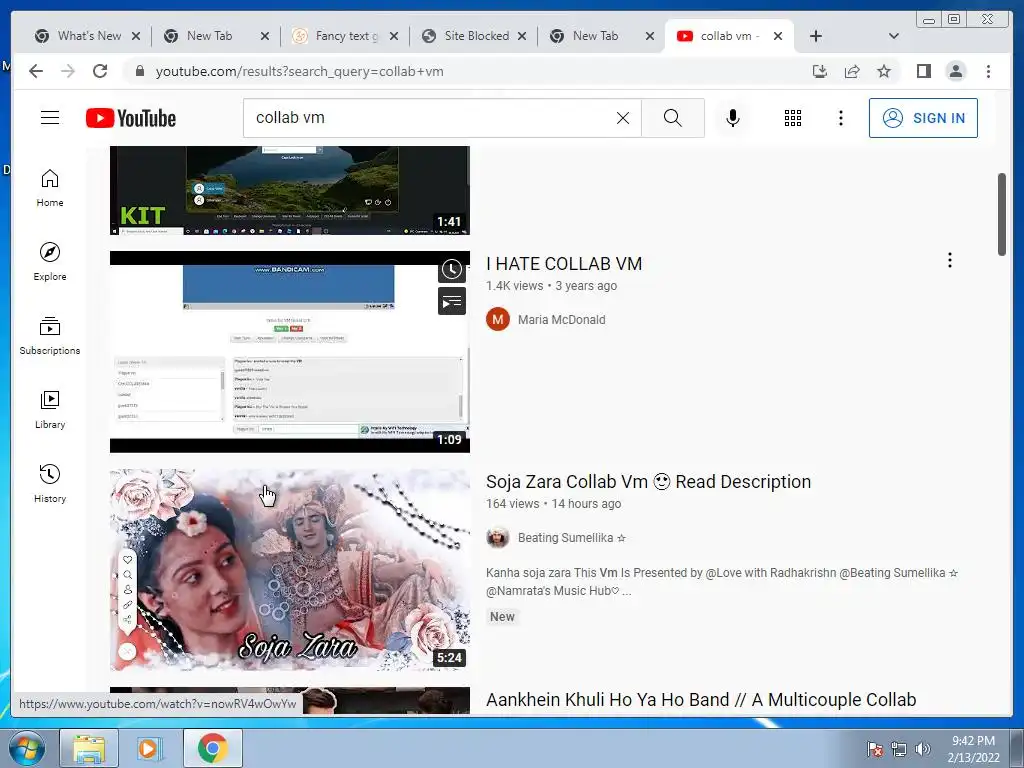Open the Chrome profile avatar menu

point(955,71)
